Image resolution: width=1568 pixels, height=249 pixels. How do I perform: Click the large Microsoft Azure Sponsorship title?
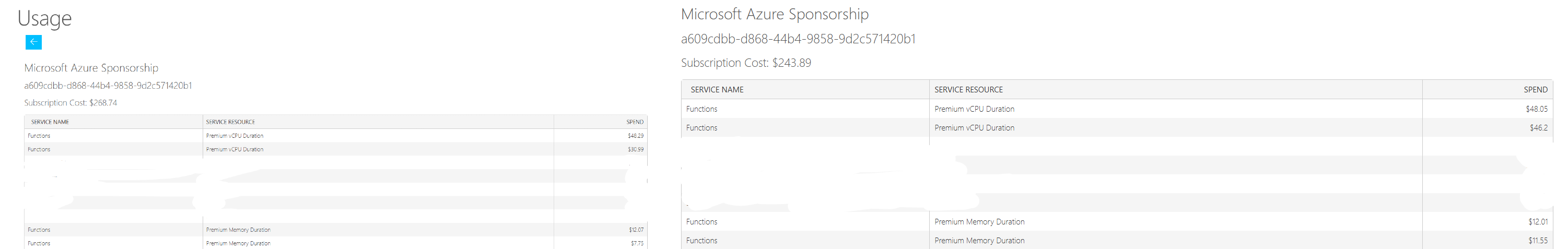[774, 14]
